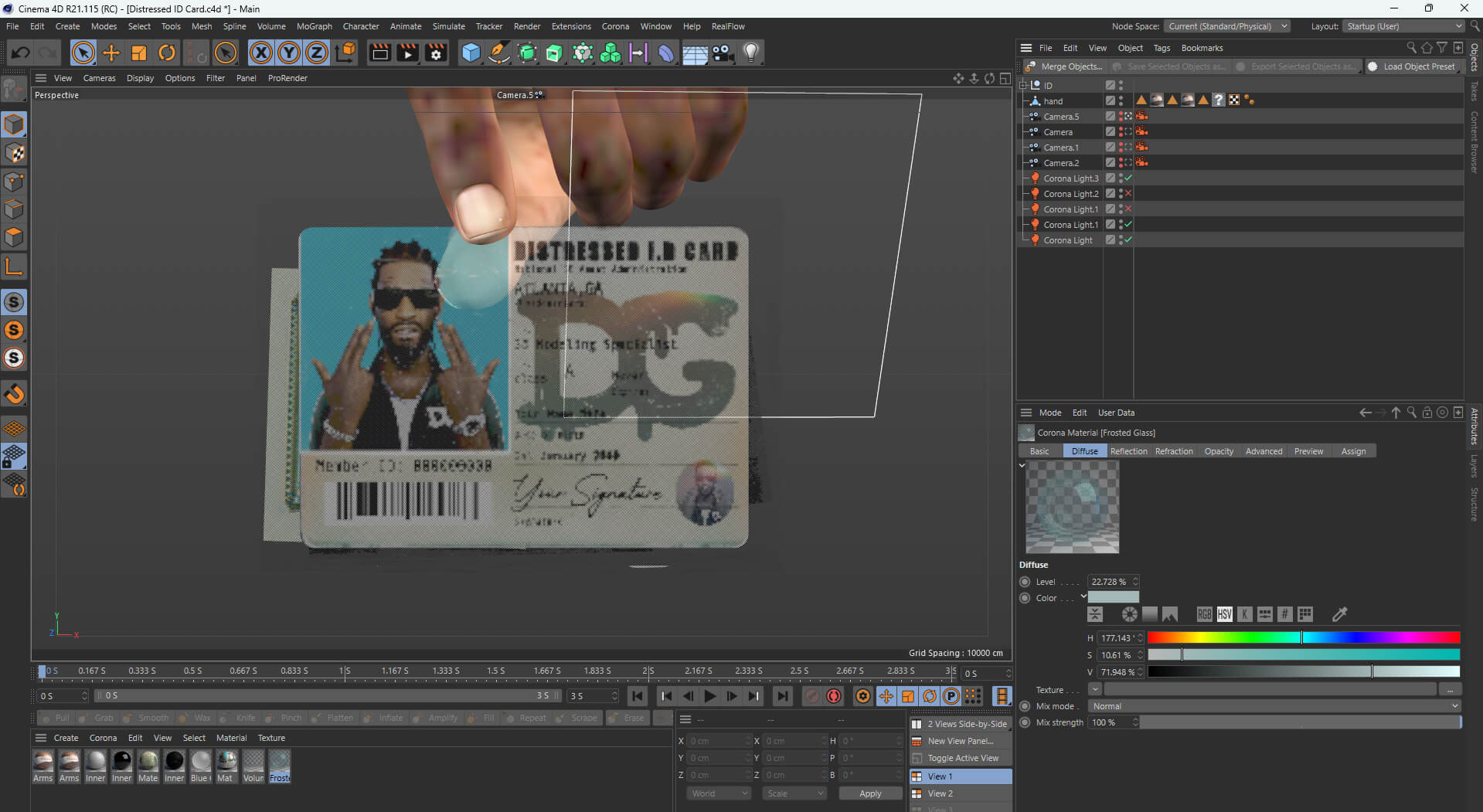Add a Light object bulb icon
The height and width of the screenshot is (812, 1483).
[x=750, y=53]
